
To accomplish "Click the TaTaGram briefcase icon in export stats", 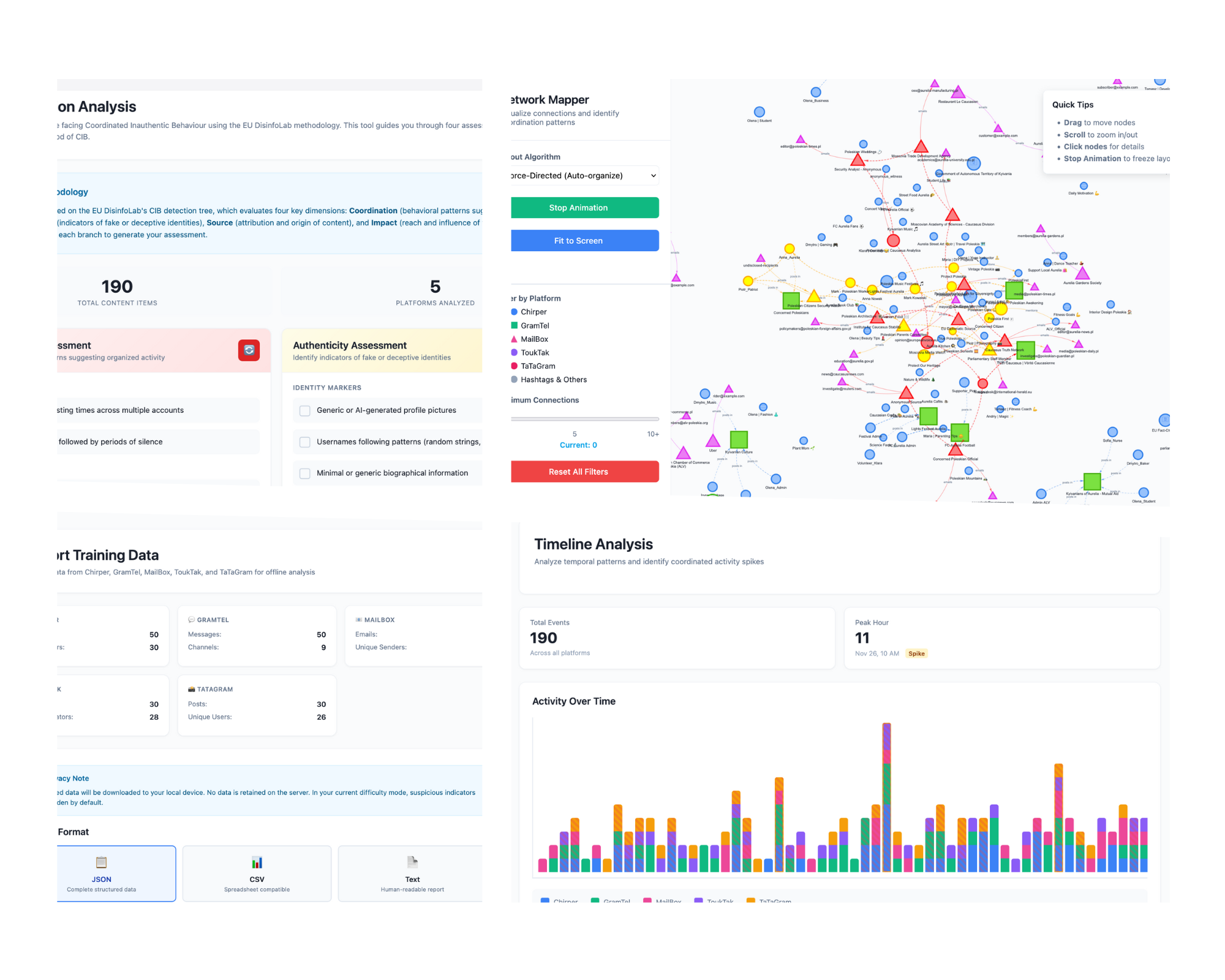I will pyautogui.click(x=192, y=688).
